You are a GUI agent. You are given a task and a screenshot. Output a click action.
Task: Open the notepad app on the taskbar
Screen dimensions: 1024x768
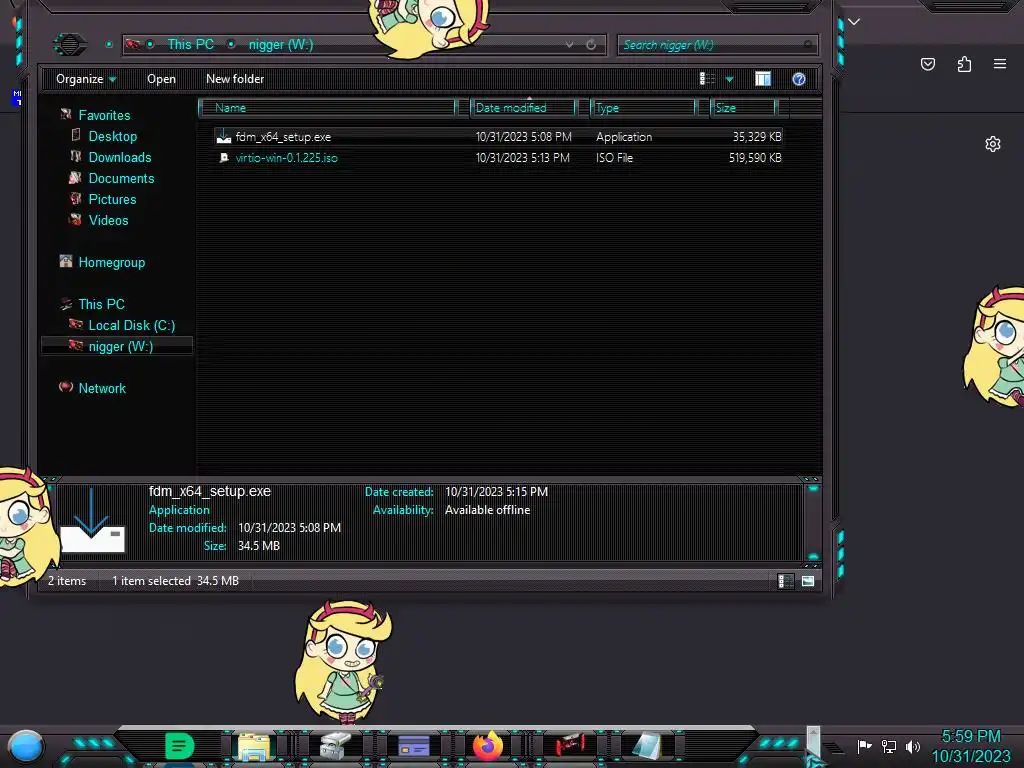[x=646, y=746]
